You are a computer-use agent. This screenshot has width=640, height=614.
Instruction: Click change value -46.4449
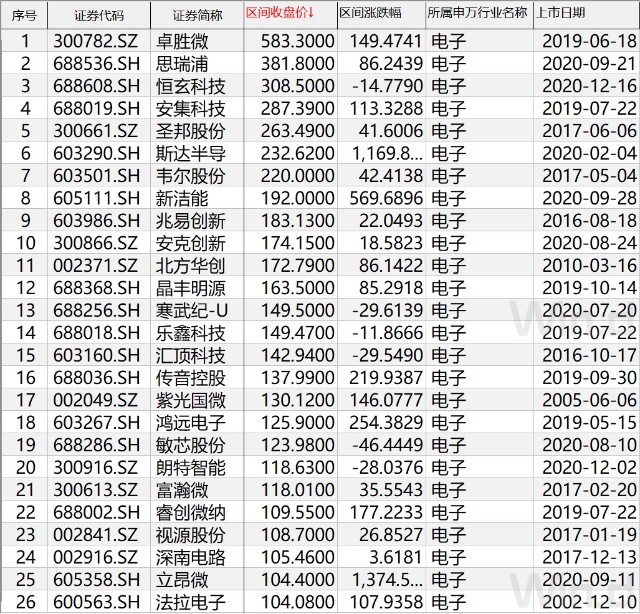(x=387, y=445)
